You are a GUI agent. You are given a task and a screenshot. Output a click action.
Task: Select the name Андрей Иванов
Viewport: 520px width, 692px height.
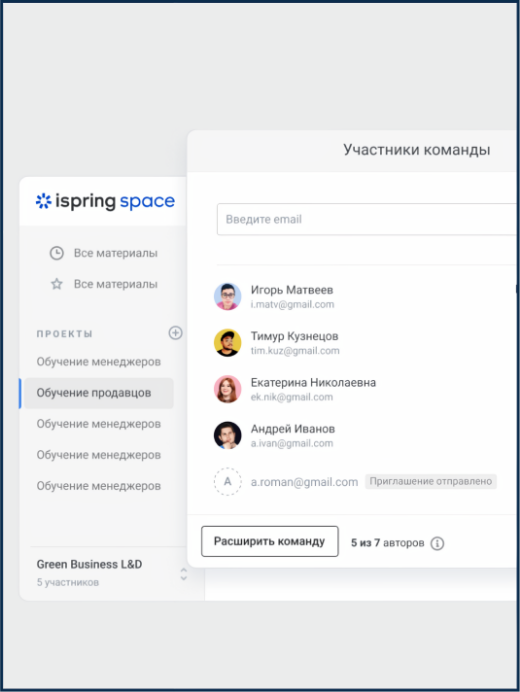click(x=293, y=429)
